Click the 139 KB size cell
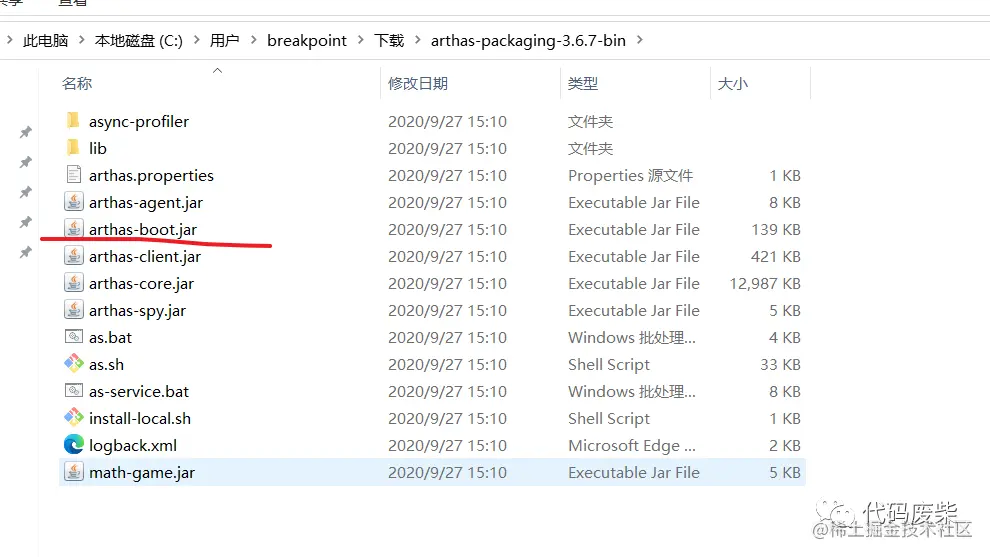 click(x=775, y=229)
